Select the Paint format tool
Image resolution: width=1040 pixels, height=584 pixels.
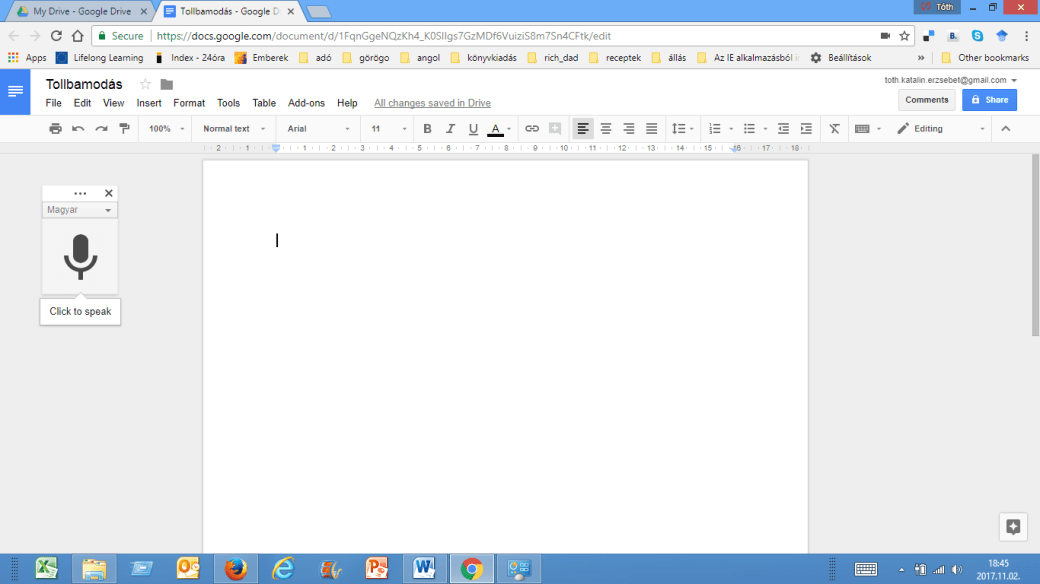coord(124,129)
